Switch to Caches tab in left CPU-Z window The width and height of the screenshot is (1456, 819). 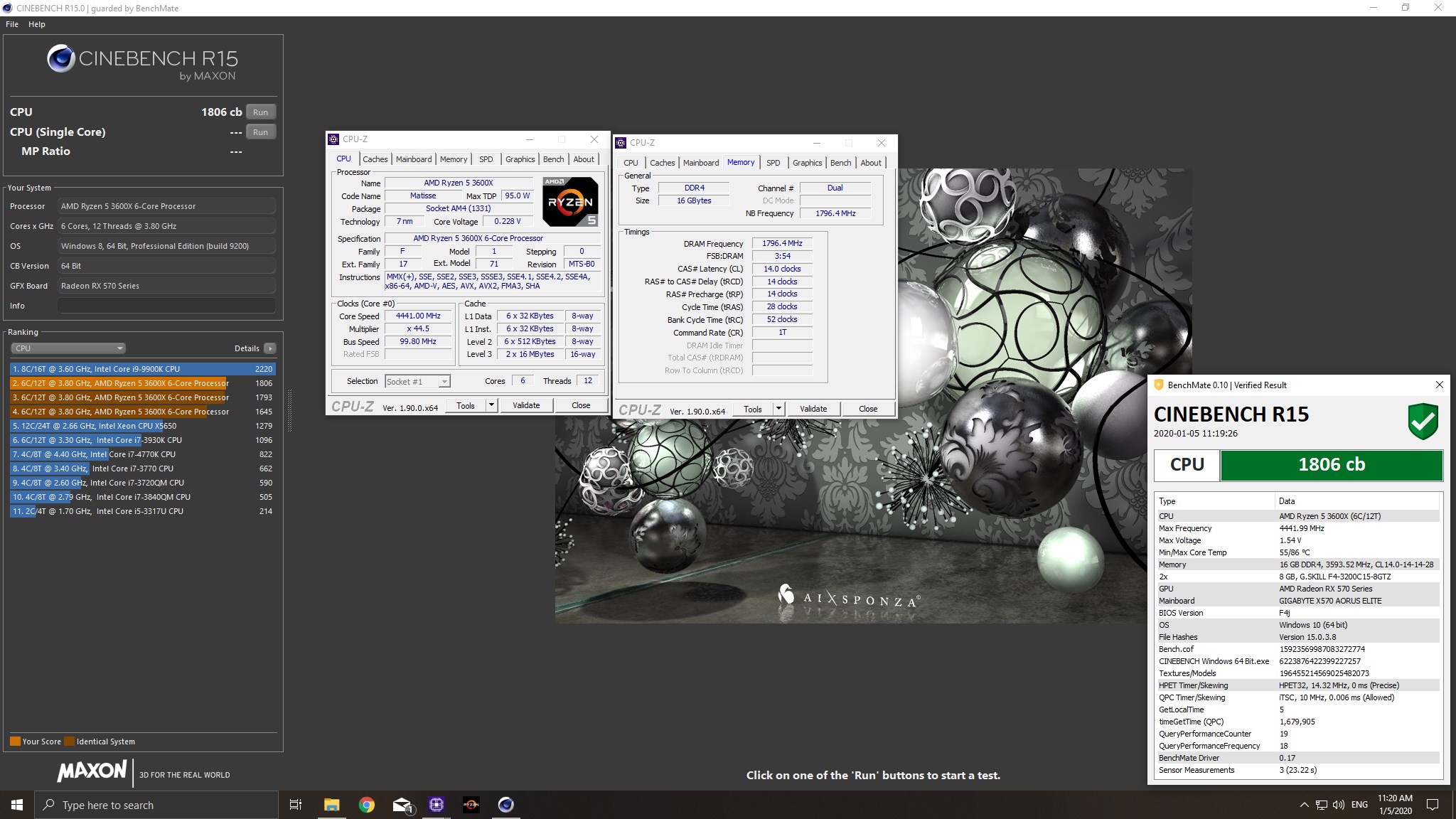coord(375,159)
